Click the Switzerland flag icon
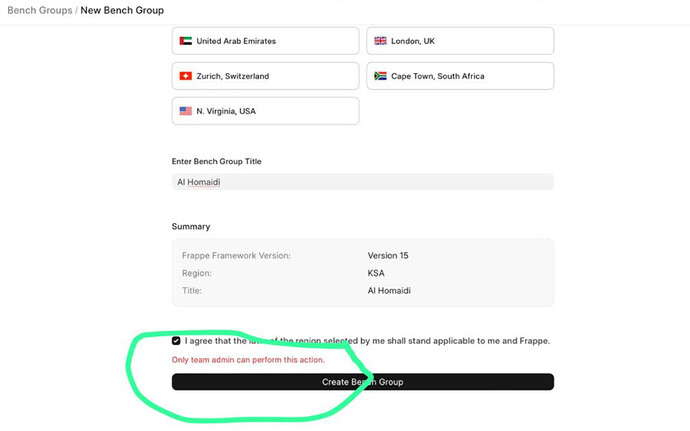Viewport: 690px width, 431px height. coord(185,76)
